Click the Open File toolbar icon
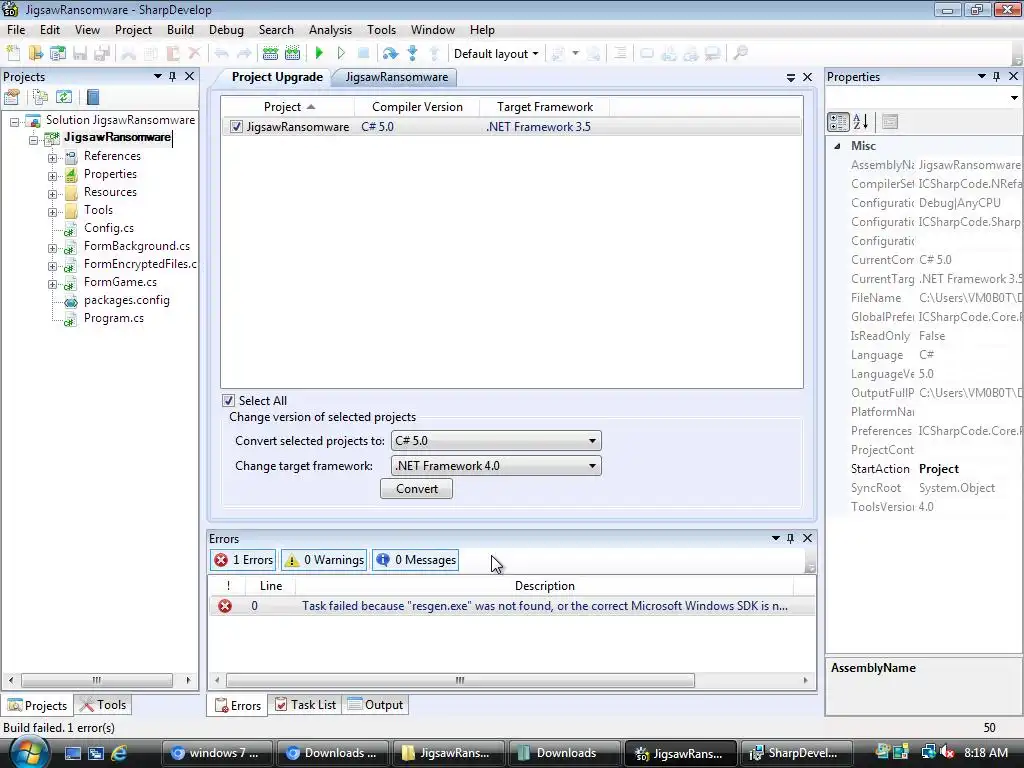Screen dimensions: 1024x768 (35, 54)
